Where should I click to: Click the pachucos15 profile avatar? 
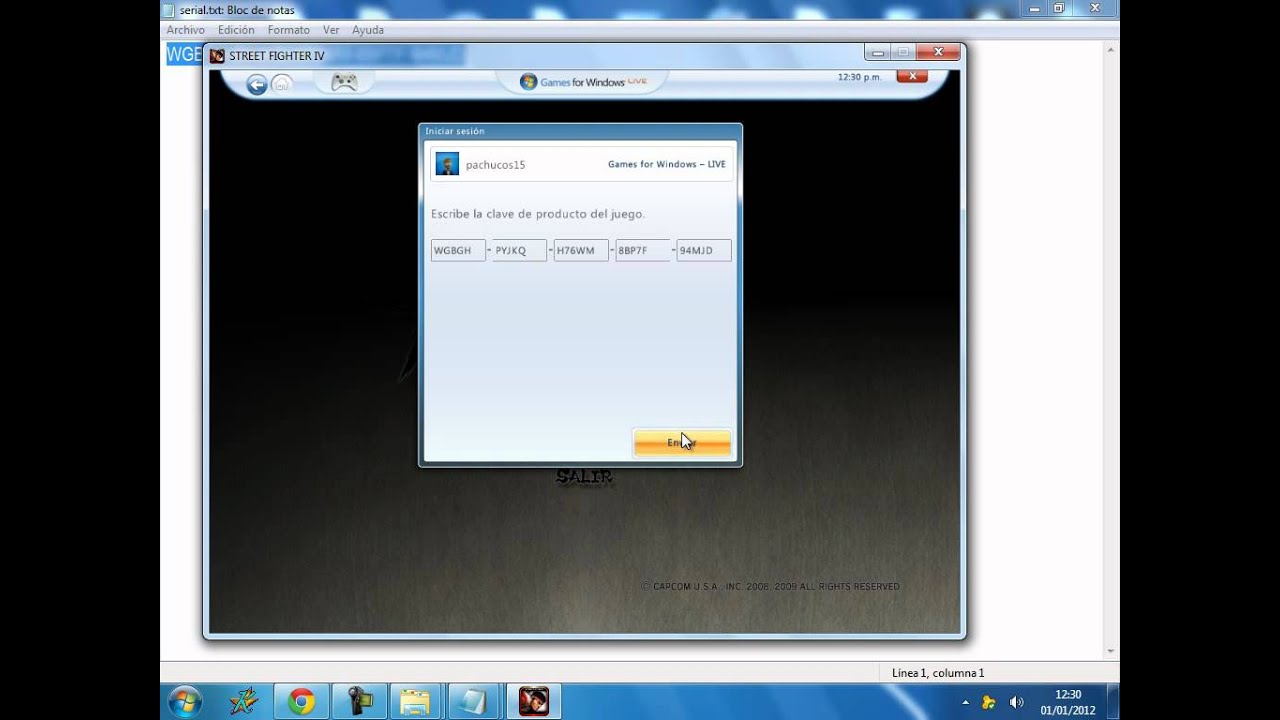point(447,164)
